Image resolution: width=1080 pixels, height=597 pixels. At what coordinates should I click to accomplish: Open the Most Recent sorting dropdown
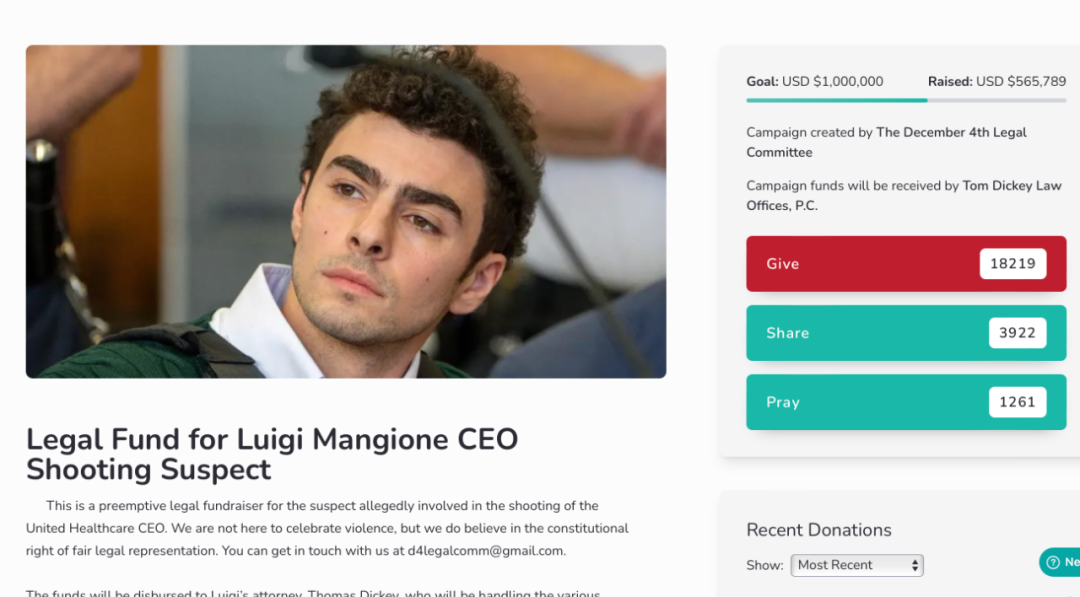point(857,565)
